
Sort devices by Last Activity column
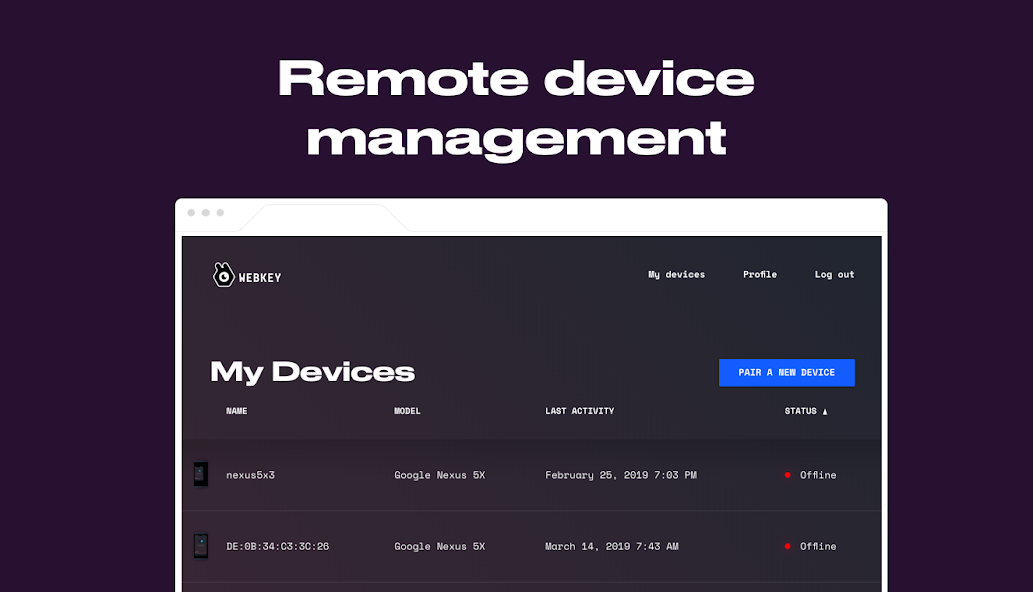pyautogui.click(x=580, y=411)
